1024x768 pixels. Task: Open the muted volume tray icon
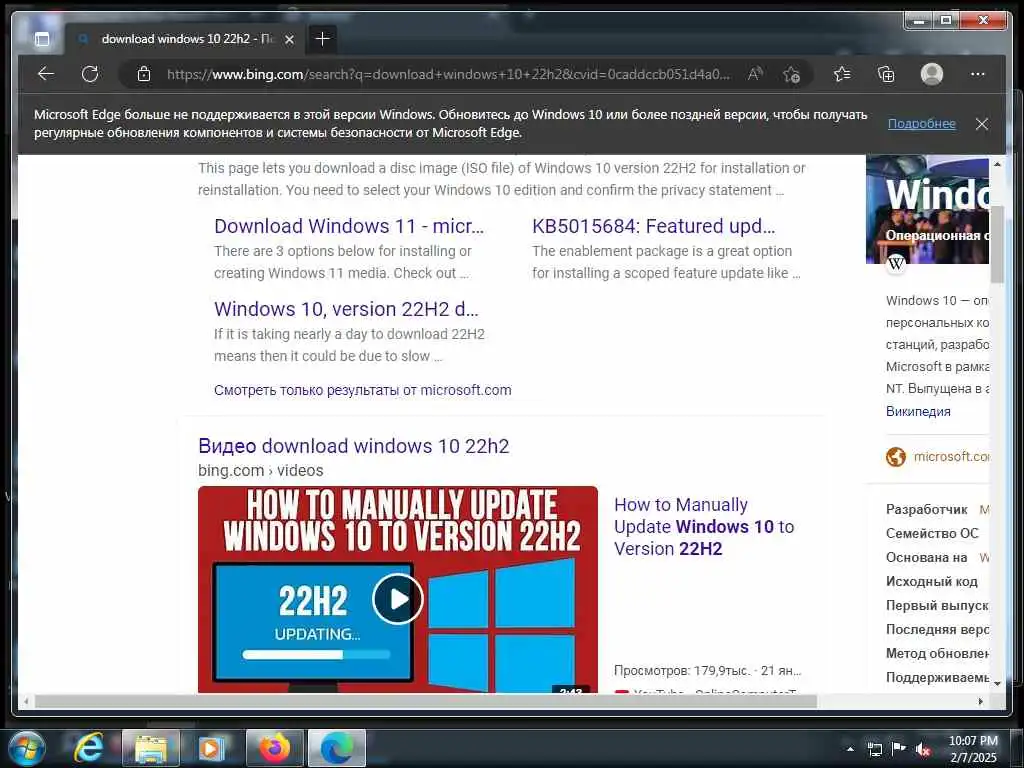click(922, 749)
